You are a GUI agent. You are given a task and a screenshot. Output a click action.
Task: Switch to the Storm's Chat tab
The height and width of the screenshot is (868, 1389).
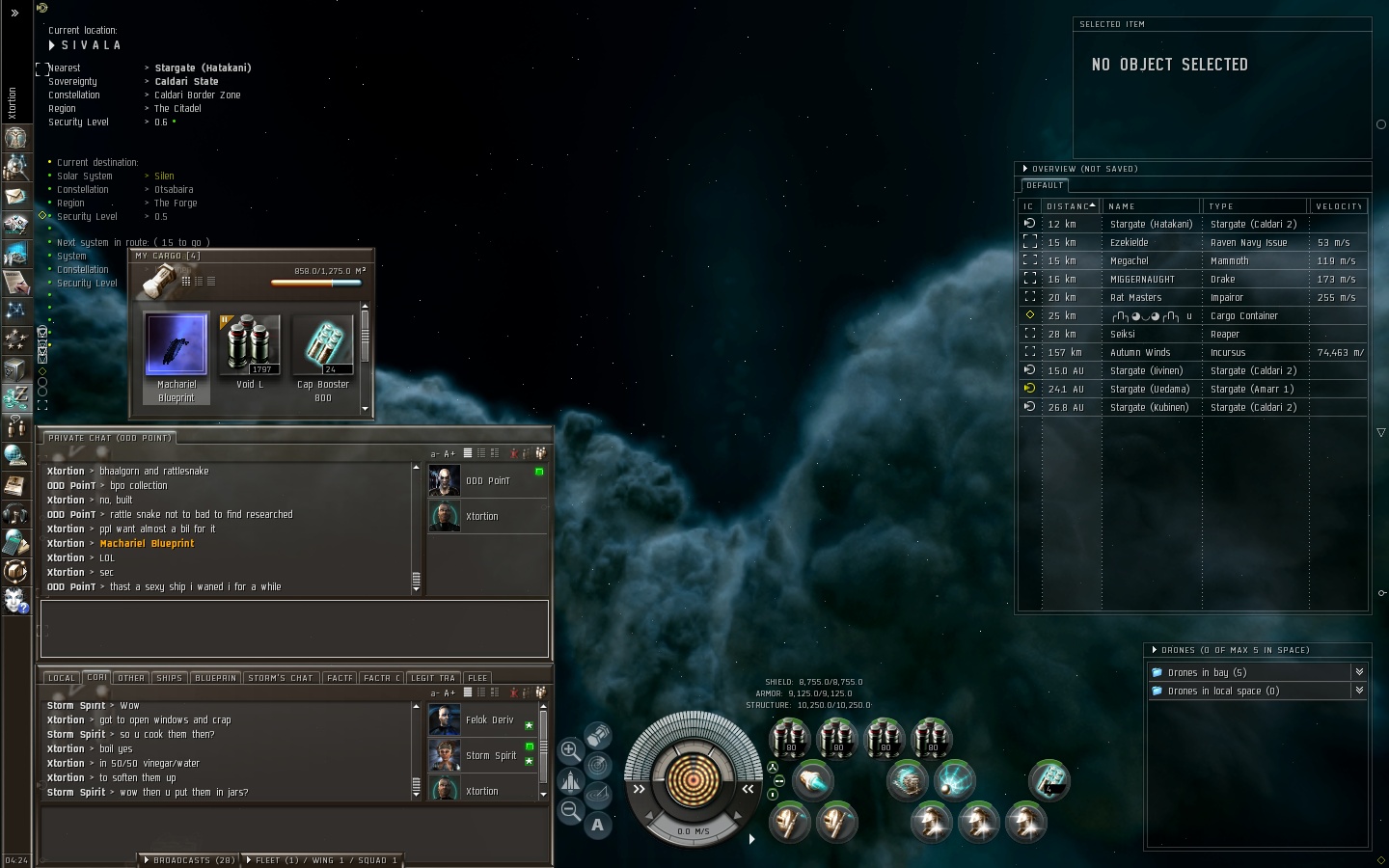pyautogui.click(x=281, y=678)
